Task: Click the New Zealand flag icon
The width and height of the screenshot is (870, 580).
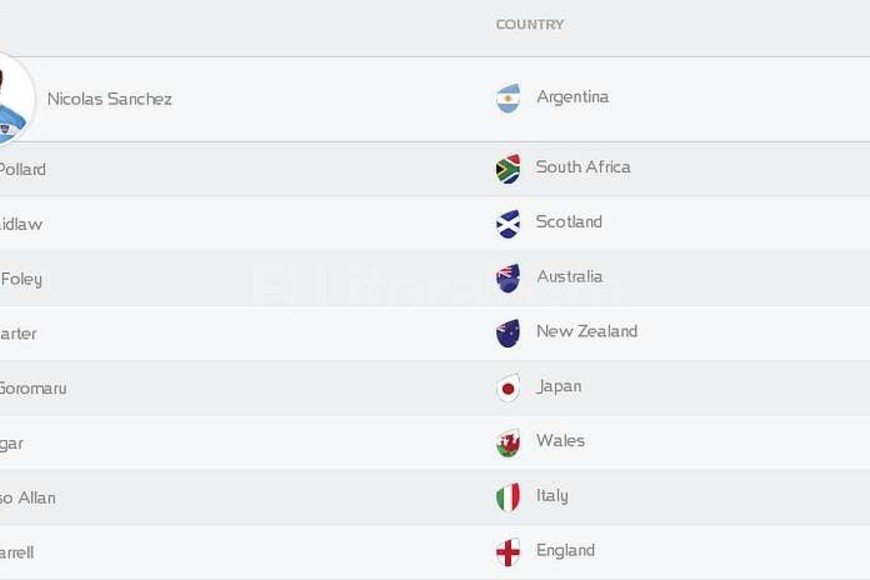Action: [x=508, y=333]
